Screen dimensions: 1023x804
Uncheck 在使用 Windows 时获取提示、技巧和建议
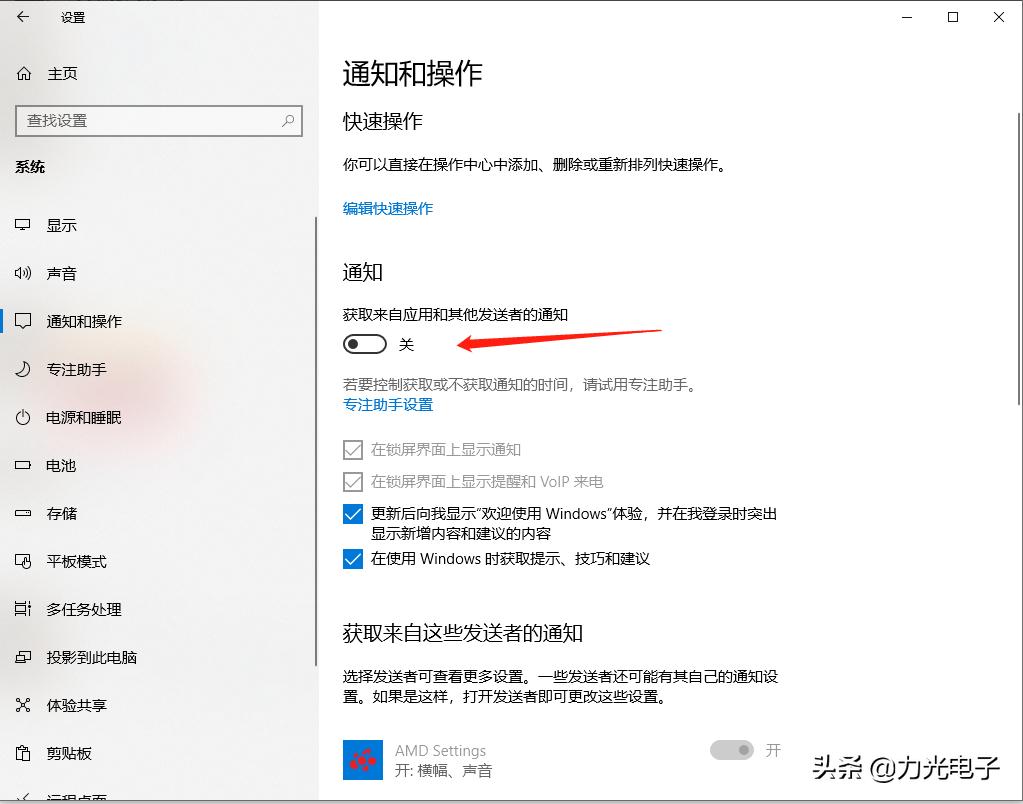353,559
